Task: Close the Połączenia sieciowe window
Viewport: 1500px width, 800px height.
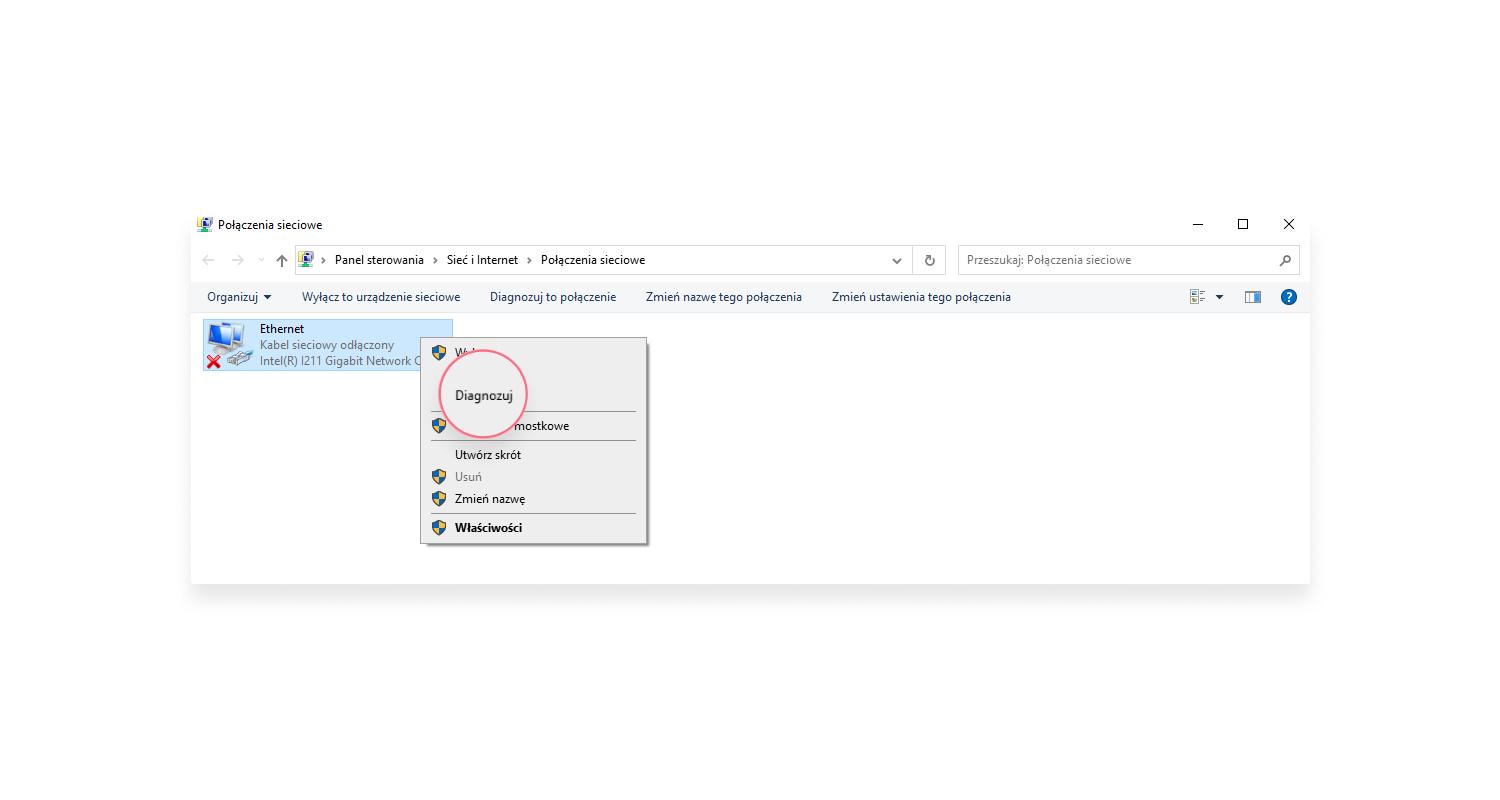Action: click(x=1289, y=225)
